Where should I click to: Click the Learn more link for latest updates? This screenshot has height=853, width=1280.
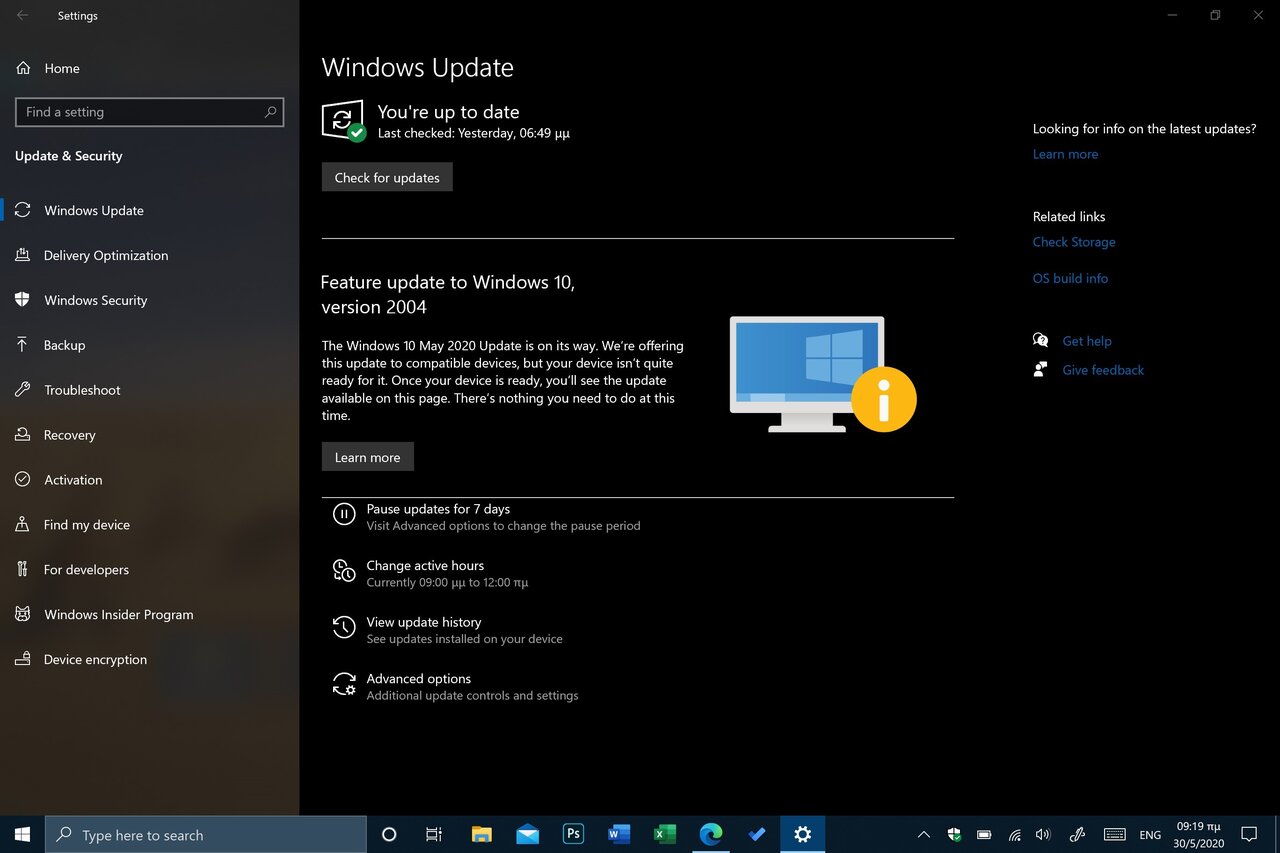(1065, 154)
